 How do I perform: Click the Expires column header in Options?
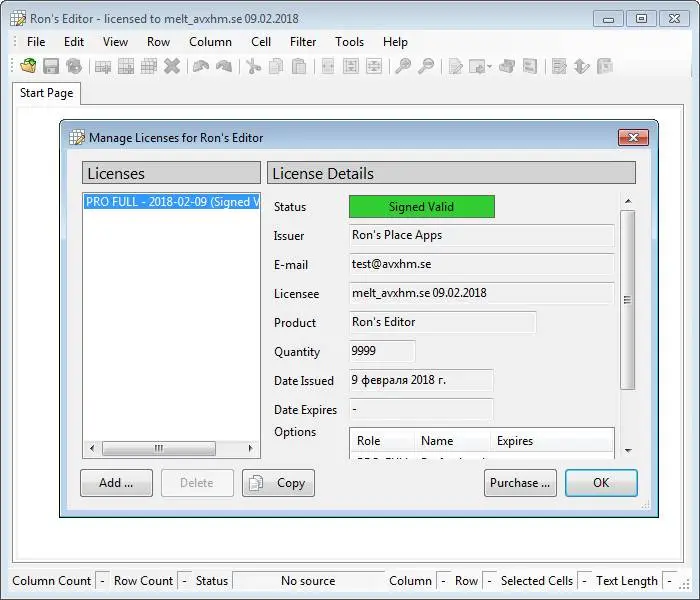(x=552, y=441)
